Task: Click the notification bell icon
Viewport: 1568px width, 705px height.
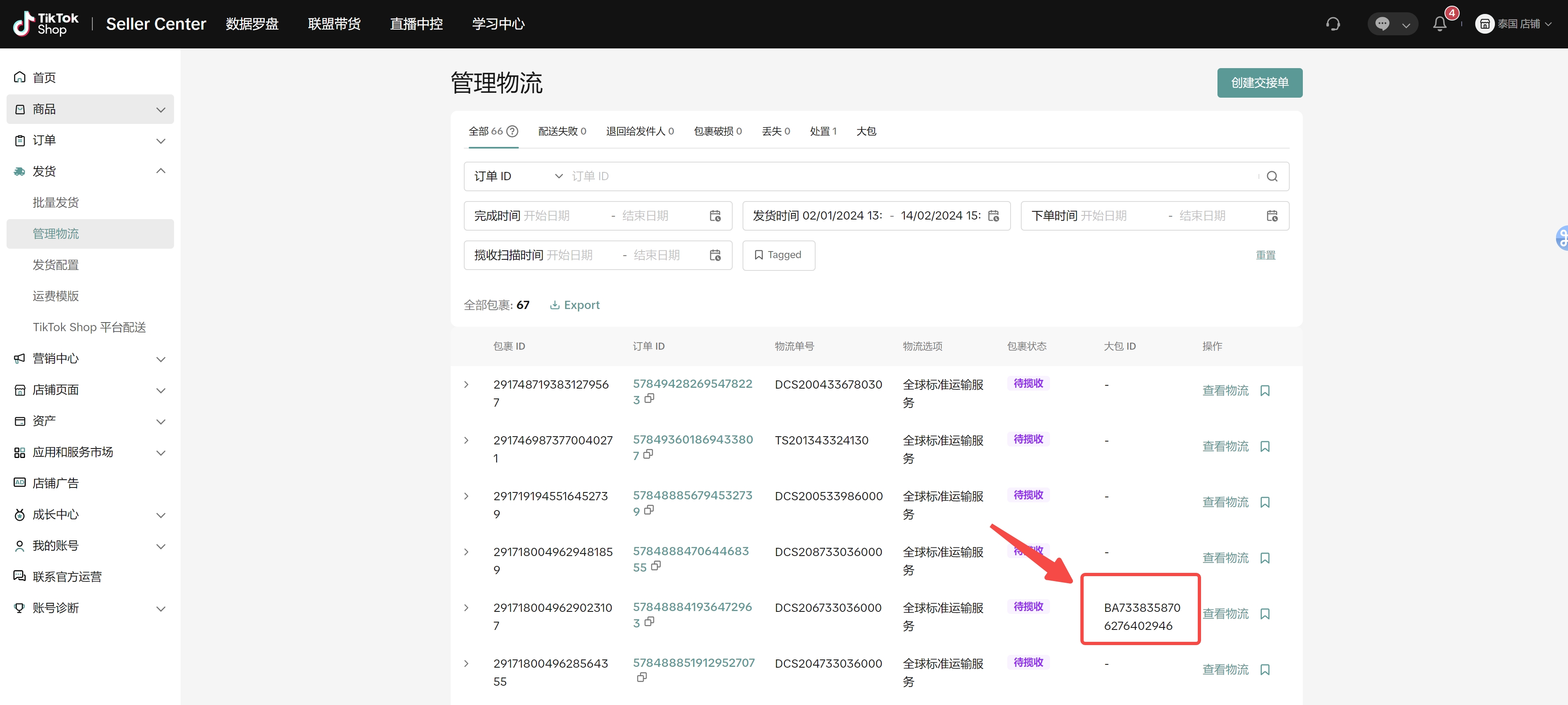Action: (x=1439, y=24)
